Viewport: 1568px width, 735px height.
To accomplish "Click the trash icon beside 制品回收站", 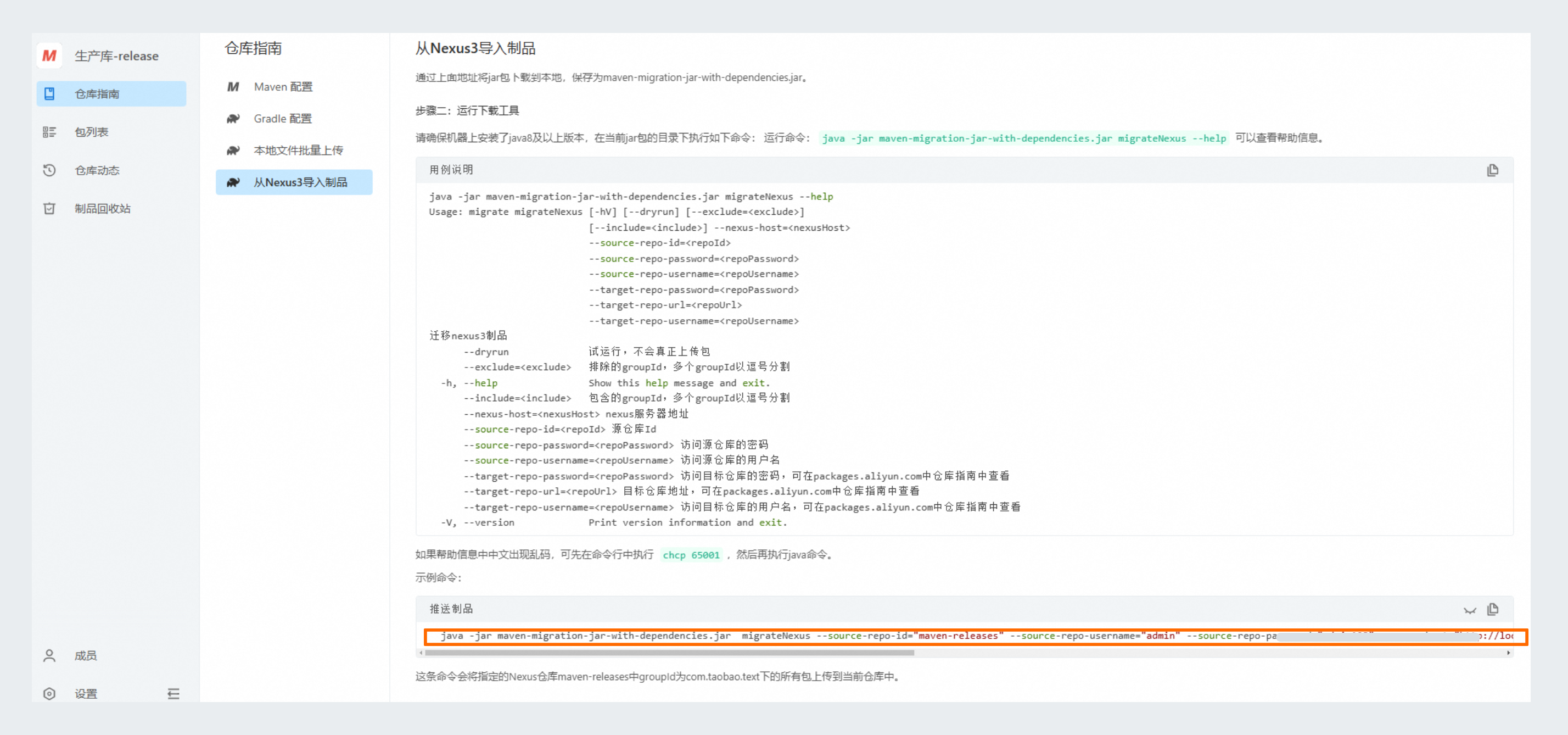I will (x=49, y=209).
